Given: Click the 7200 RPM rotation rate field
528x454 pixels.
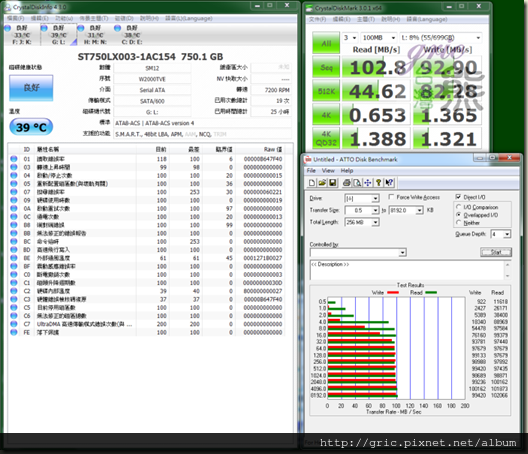Looking at the screenshot, I should point(271,90).
